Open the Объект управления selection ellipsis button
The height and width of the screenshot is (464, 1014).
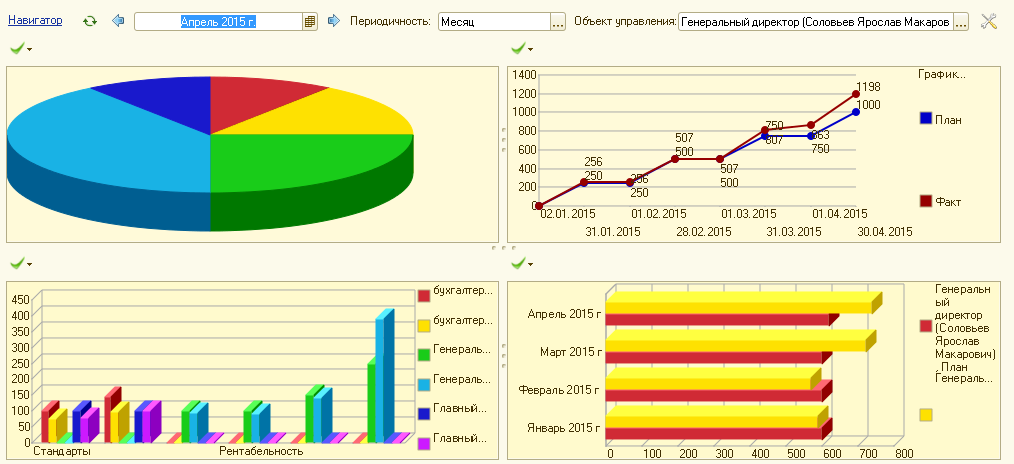click(961, 21)
